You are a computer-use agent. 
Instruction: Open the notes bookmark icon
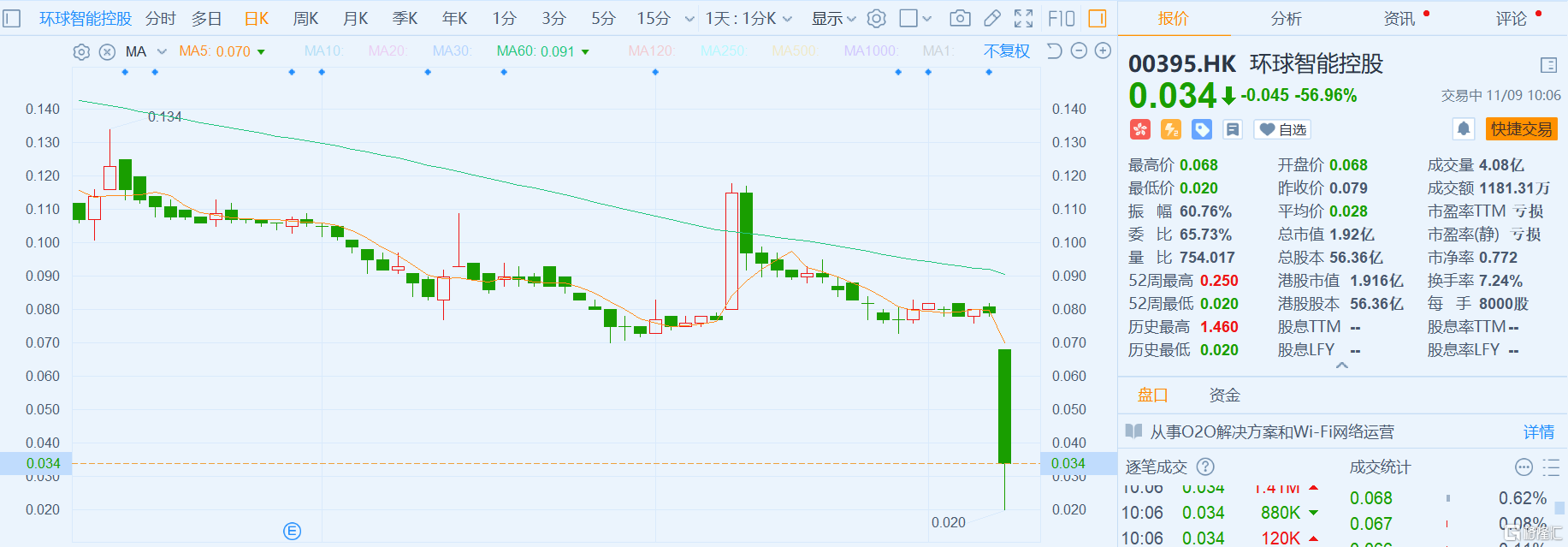[x=1233, y=129]
